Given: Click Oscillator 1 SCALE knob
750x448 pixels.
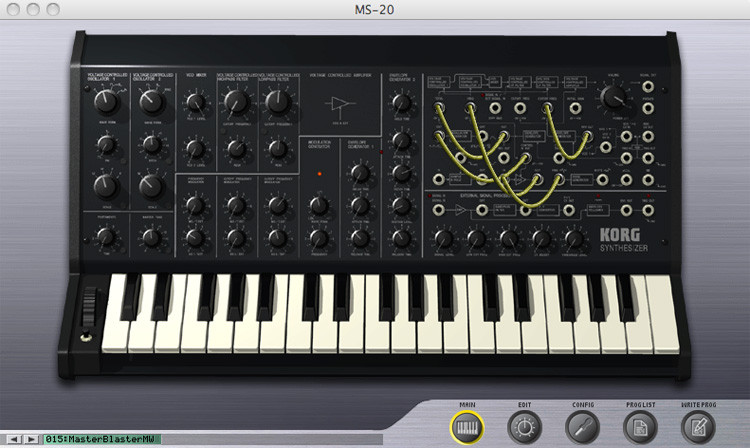Looking at the screenshot, I should (106, 186).
